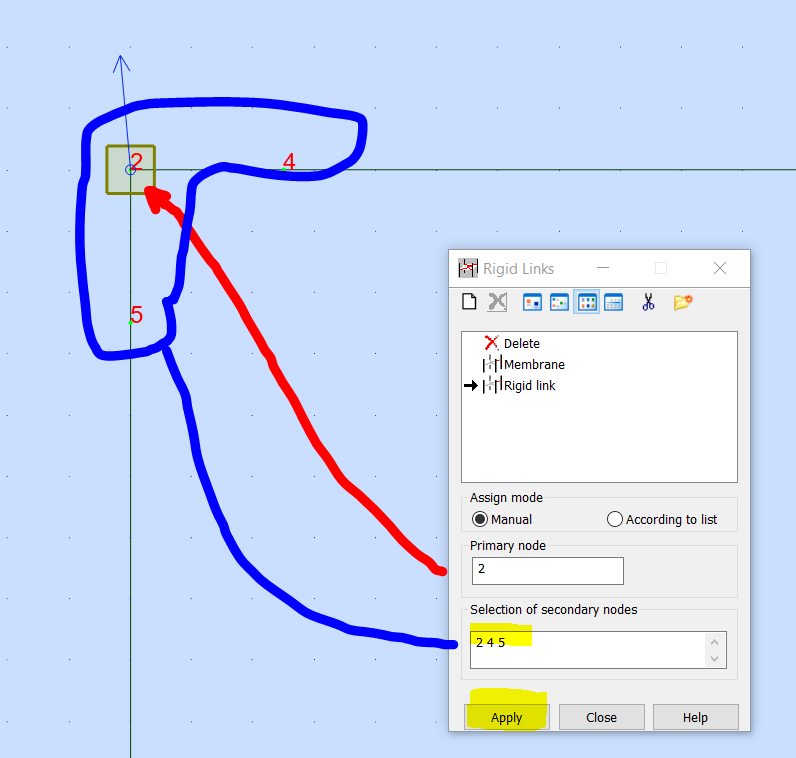Focus the secondary nodes selection field
This screenshot has height=758, width=796.
tap(598, 650)
